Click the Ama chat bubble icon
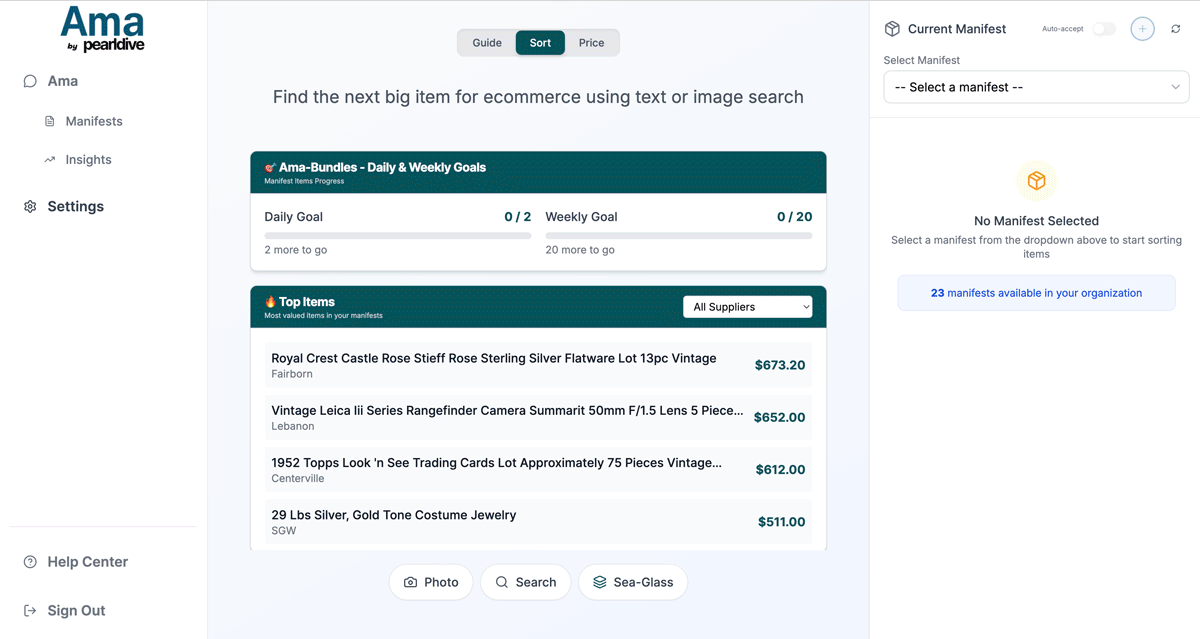The image size is (1200, 639). point(30,81)
